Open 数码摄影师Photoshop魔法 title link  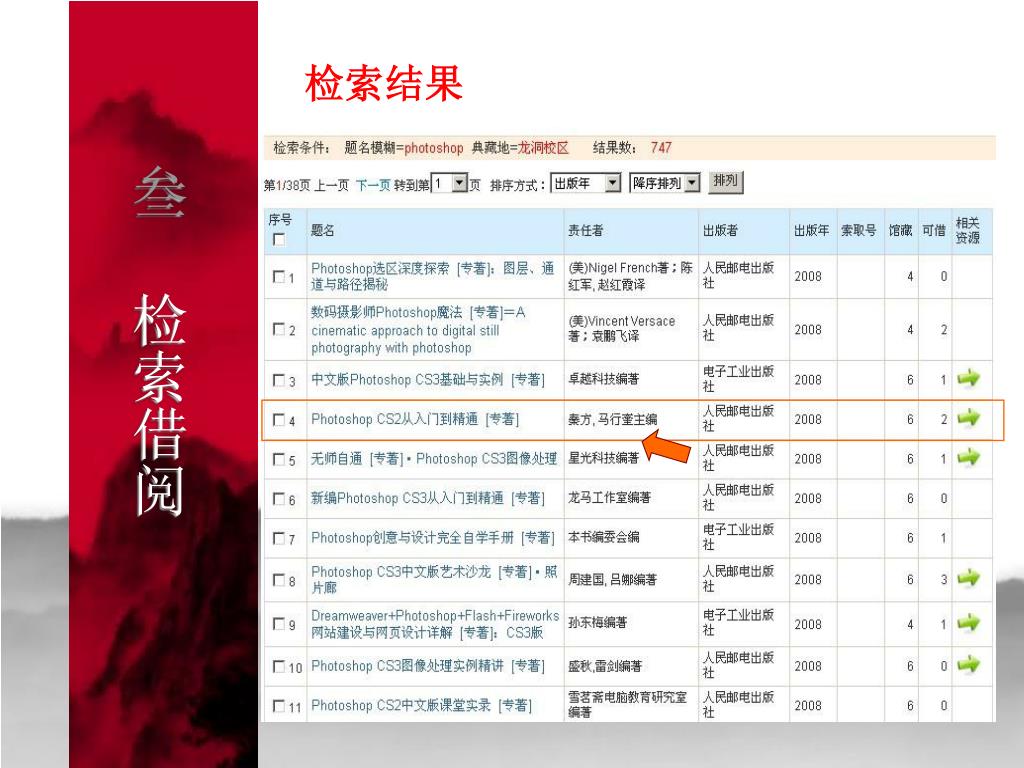click(418, 330)
